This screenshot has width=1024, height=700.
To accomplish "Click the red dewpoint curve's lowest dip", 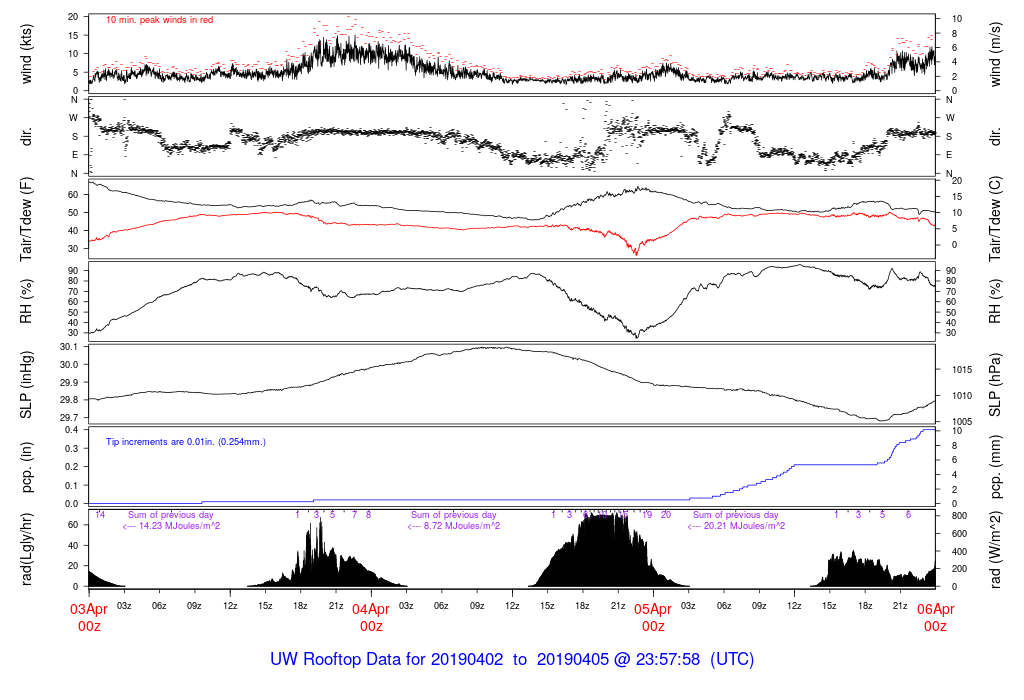I will coord(635,253).
